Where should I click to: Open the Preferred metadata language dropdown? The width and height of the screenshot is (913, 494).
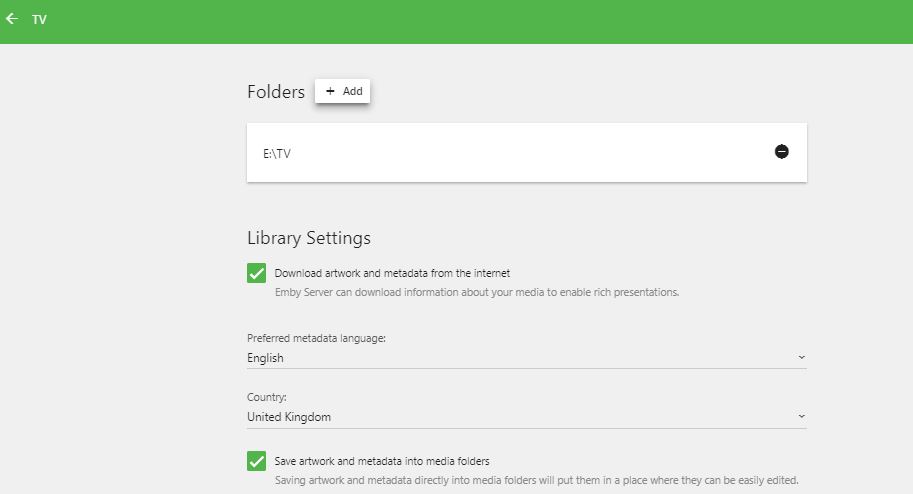pyautogui.click(x=526, y=358)
